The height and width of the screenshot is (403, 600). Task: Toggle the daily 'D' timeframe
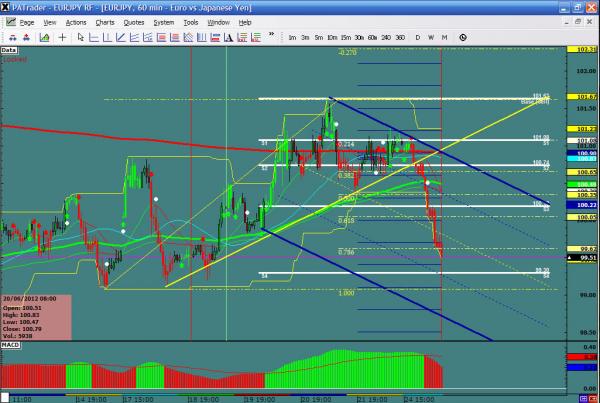[417, 37]
